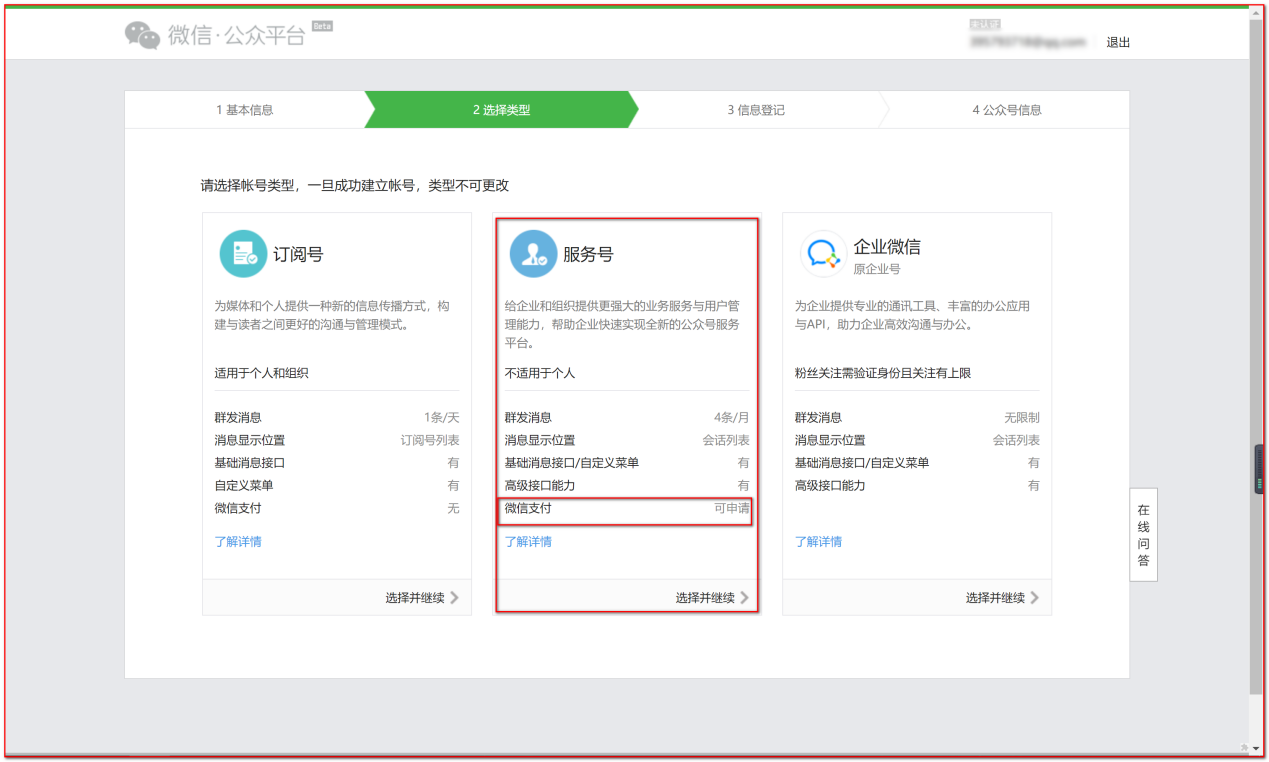
Task: Click the 可申请 value in 服务号 card
Action: 731,508
